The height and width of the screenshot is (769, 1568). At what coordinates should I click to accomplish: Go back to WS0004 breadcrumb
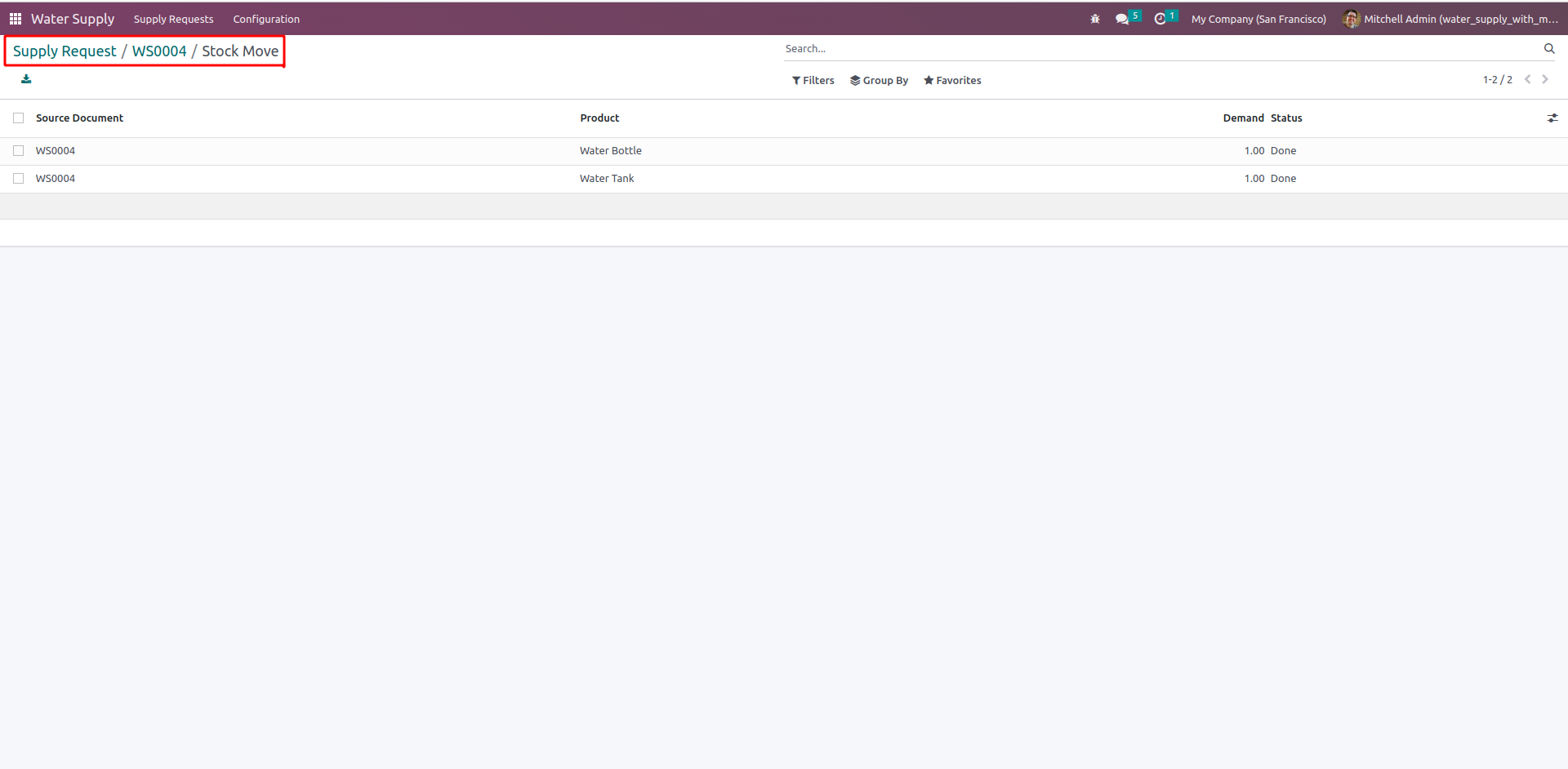(159, 51)
